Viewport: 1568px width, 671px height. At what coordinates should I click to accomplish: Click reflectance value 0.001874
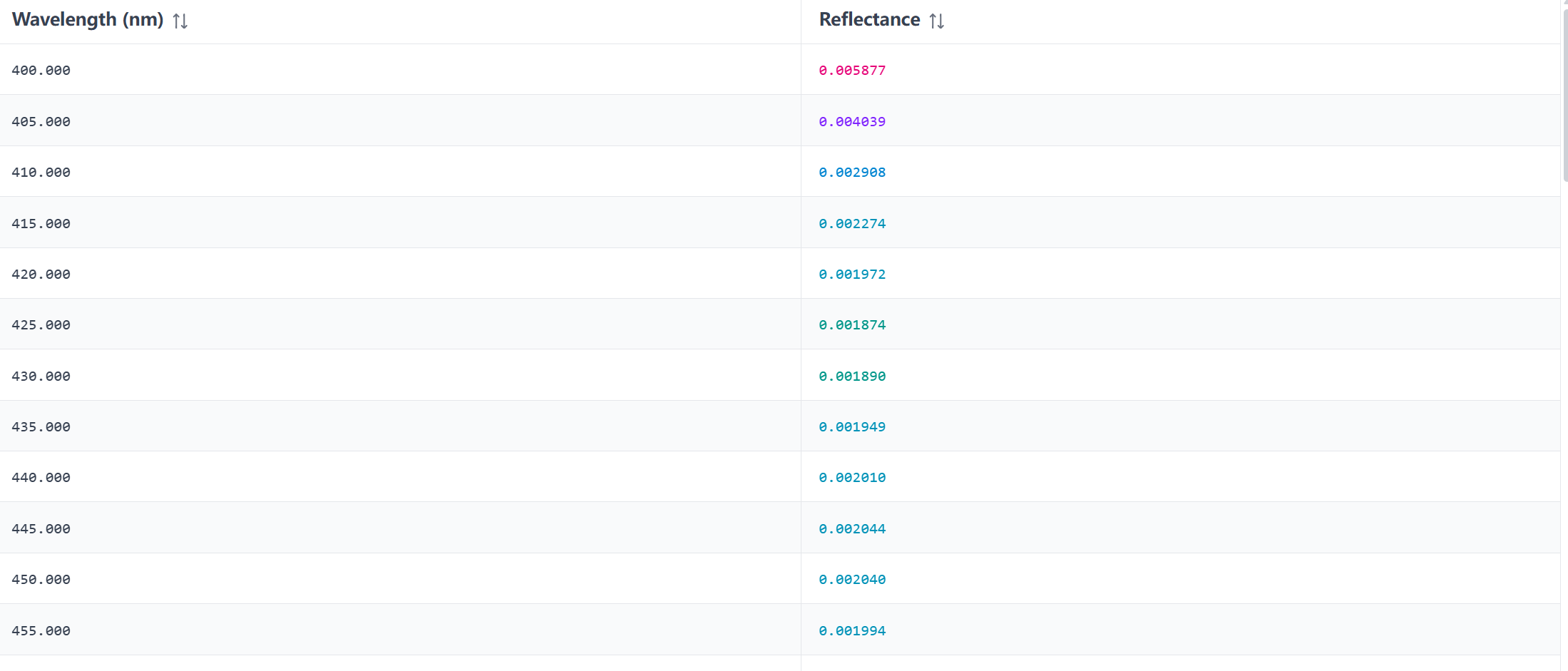pos(852,325)
